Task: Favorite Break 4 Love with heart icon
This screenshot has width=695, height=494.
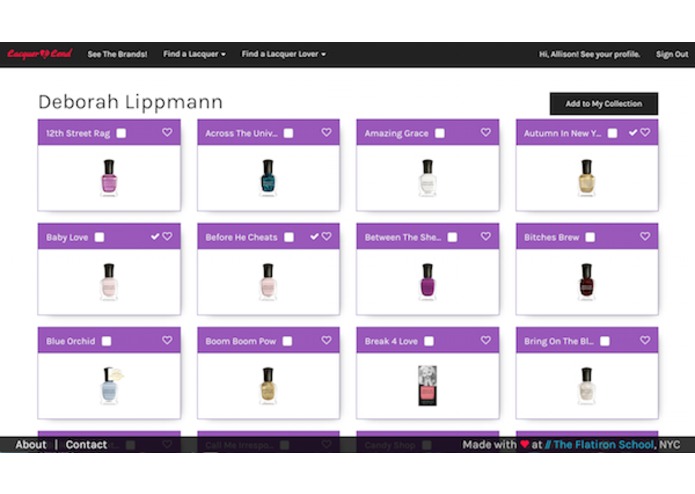Action: tap(486, 340)
